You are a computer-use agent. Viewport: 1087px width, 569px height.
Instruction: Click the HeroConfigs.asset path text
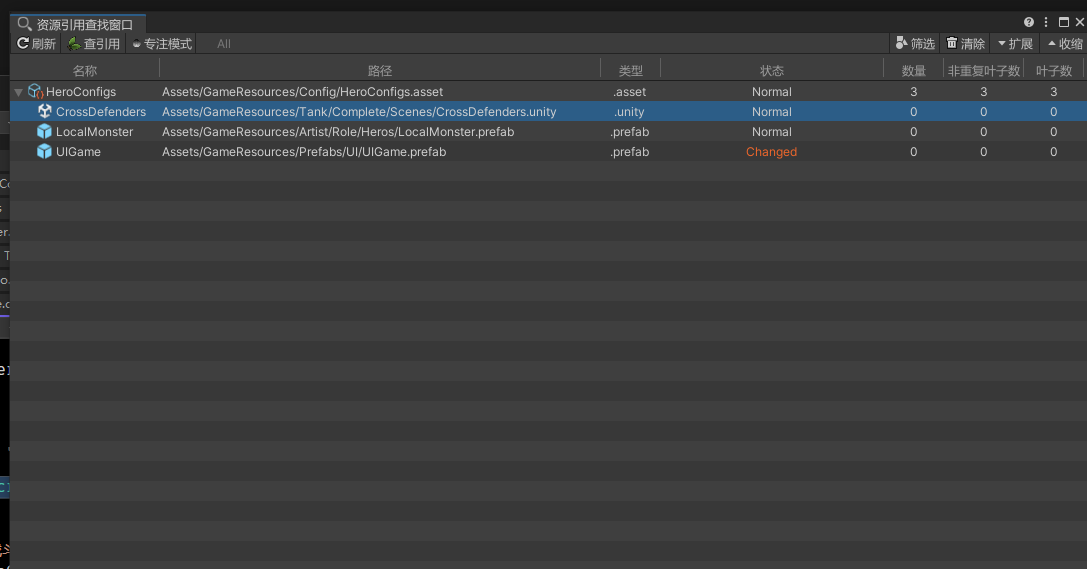pos(302,91)
